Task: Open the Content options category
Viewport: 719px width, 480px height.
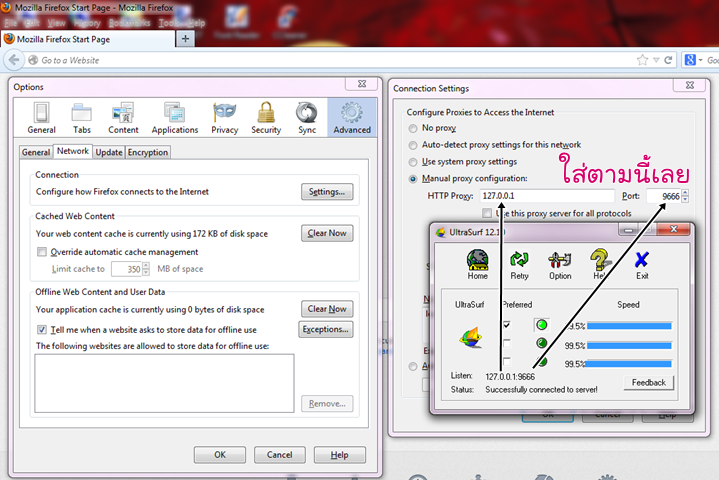Action: coord(123,118)
